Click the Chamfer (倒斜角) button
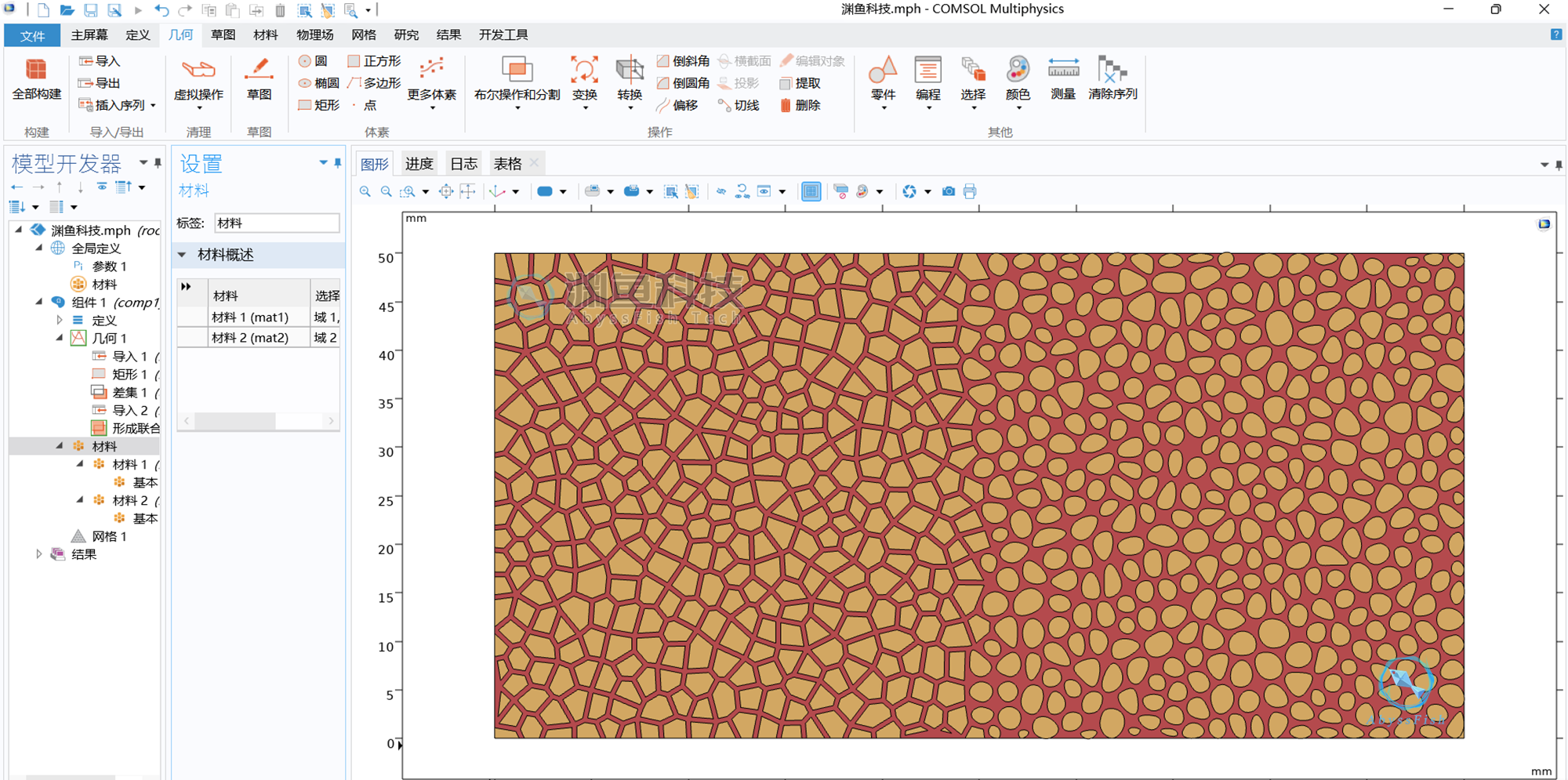 coord(683,61)
